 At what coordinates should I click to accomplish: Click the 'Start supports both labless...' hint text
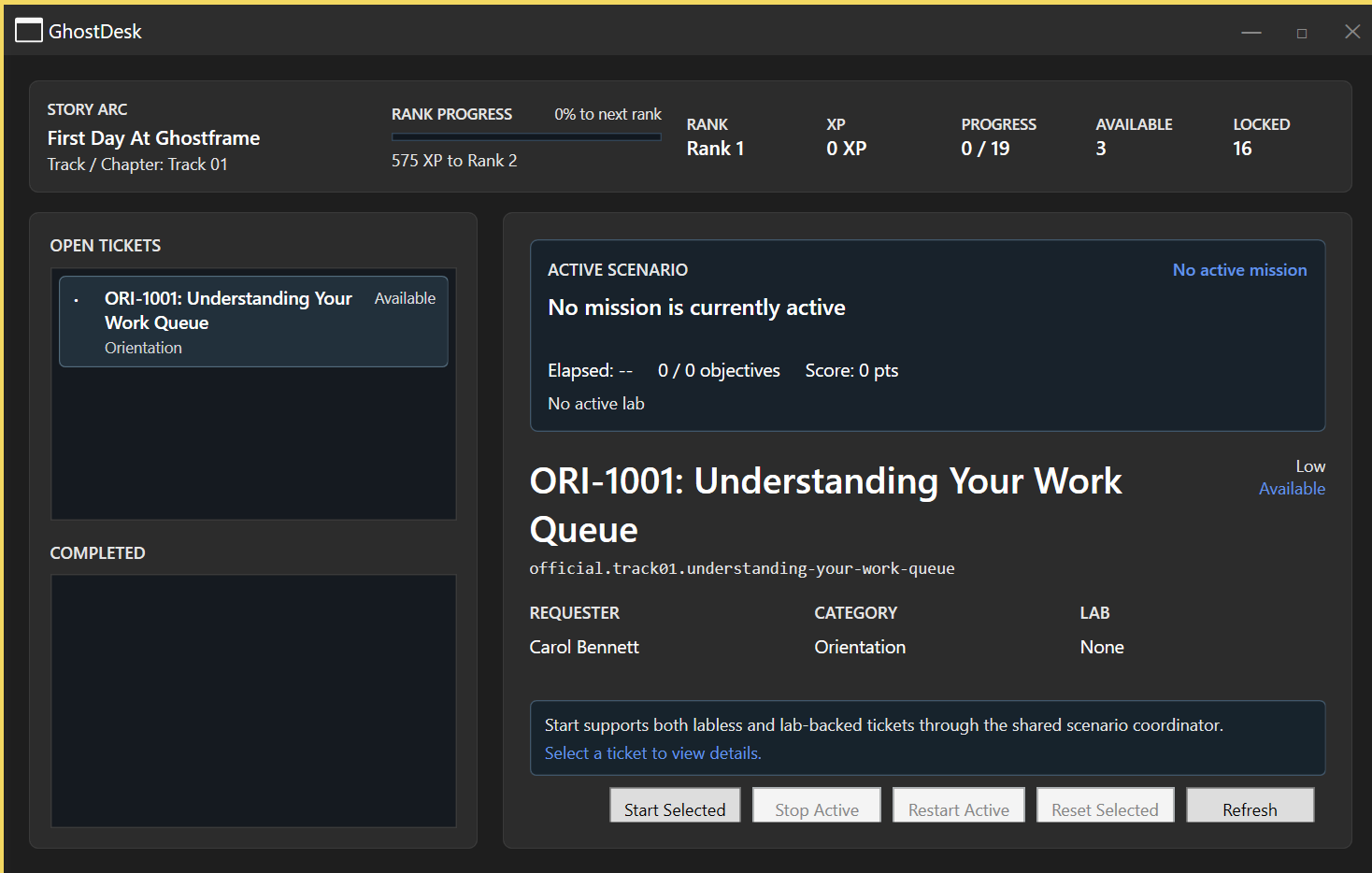(x=883, y=725)
